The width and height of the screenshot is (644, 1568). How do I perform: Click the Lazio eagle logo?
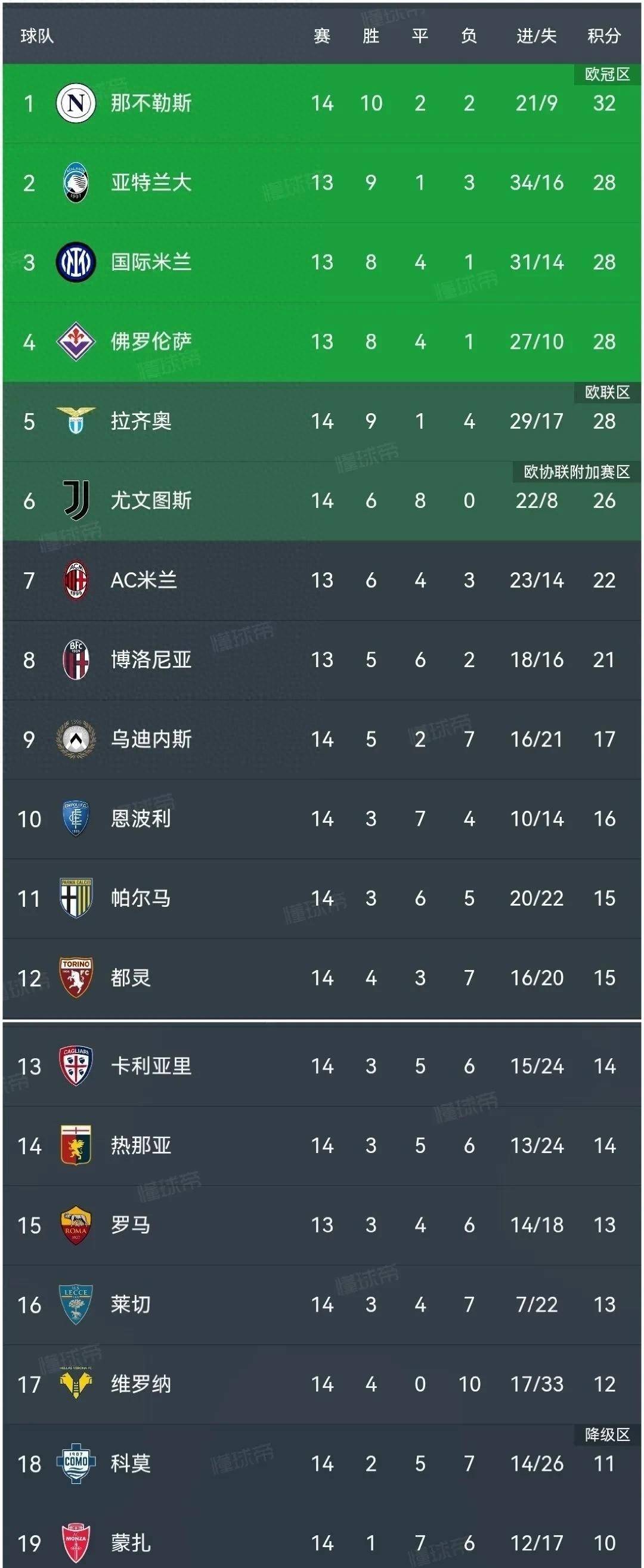pyautogui.click(x=76, y=420)
